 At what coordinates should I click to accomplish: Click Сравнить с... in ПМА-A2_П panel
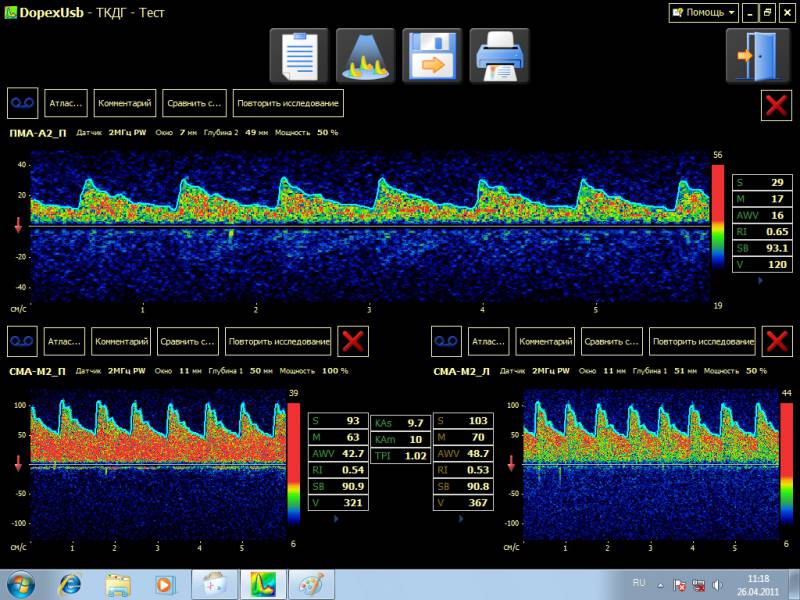[x=194, y=103]
